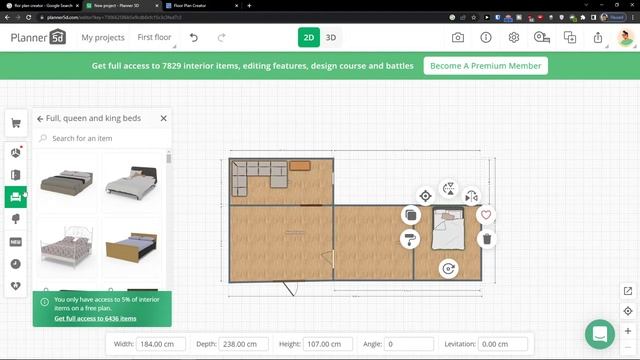This screenshot has width=640, height=360.
Task: Select the white metal frame bed thumbnail
Action: coord(67,247)
